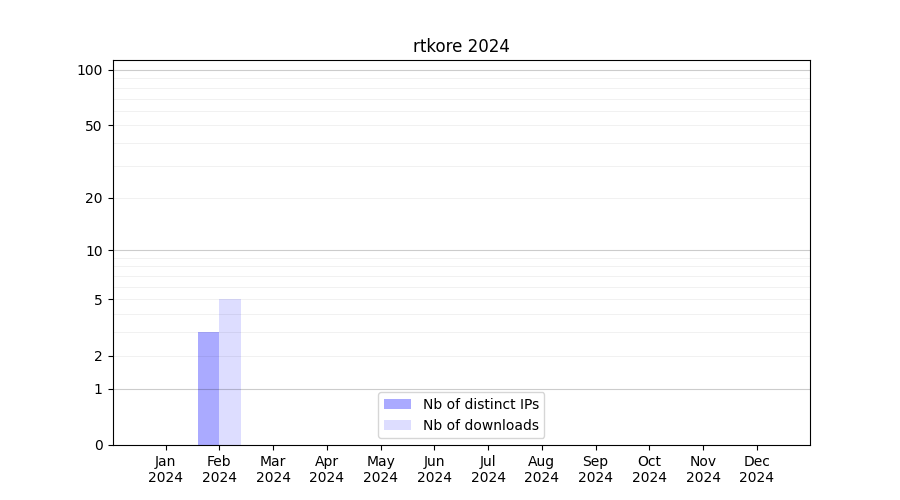Select the 'Jun 2024' x-axis label
900x500 pixels.
click(x=434, y=469)
